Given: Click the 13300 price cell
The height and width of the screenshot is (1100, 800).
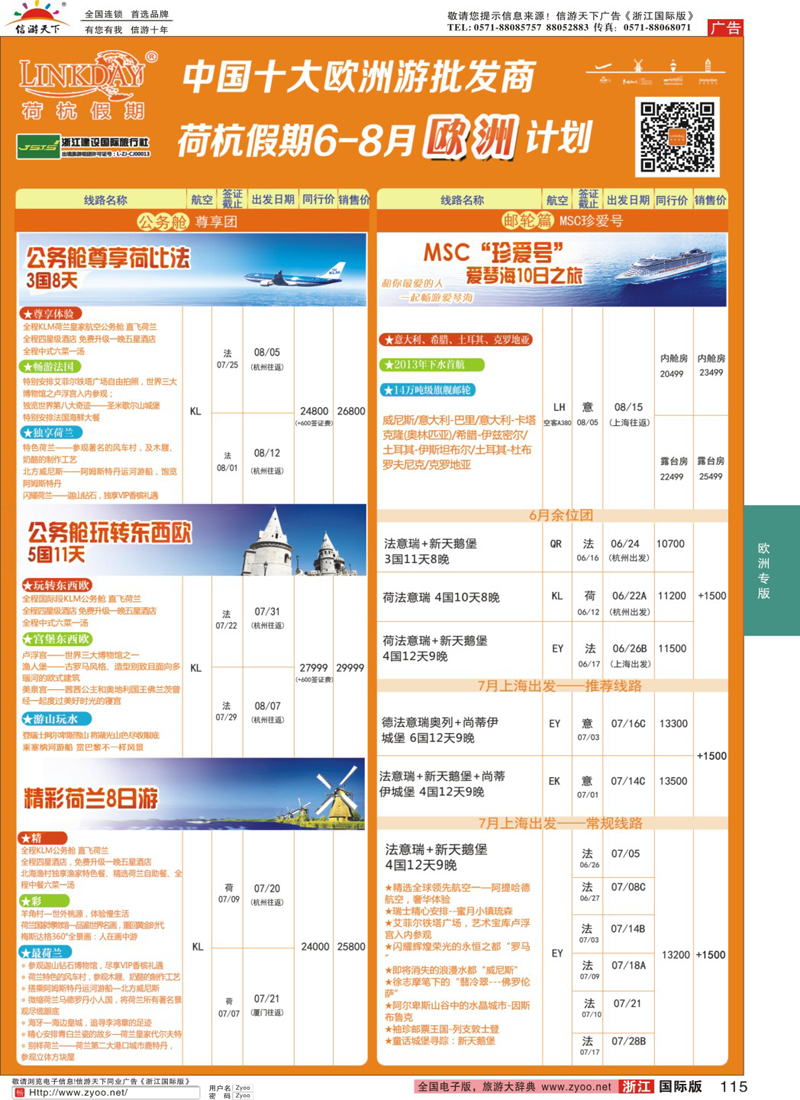Looking at the screenshot, I should point(674,723).
